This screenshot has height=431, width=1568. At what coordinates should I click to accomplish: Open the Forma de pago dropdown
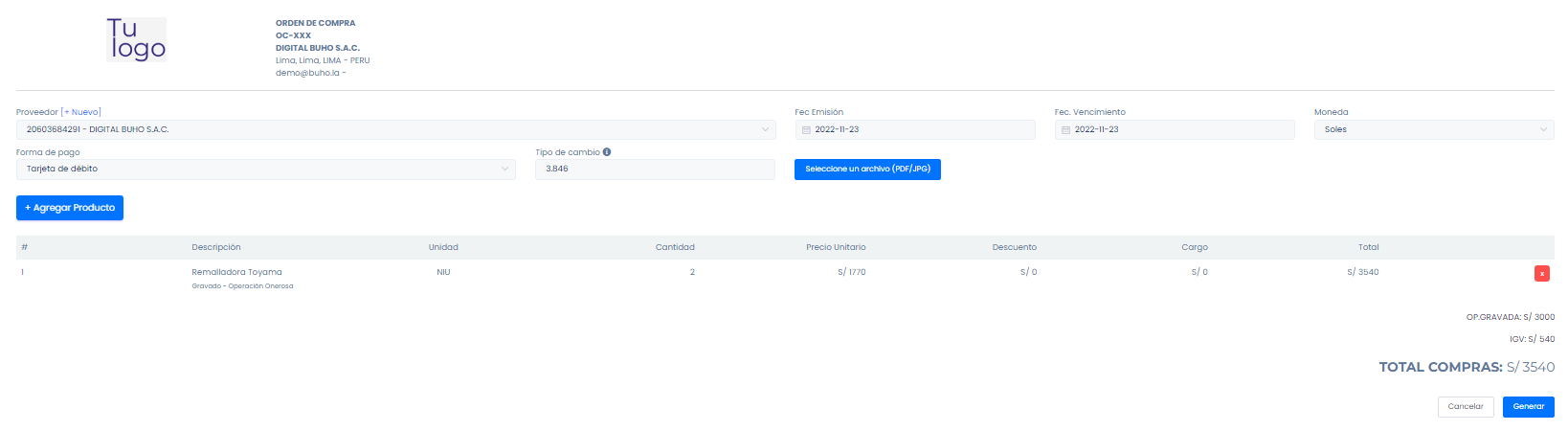[265, 170]
